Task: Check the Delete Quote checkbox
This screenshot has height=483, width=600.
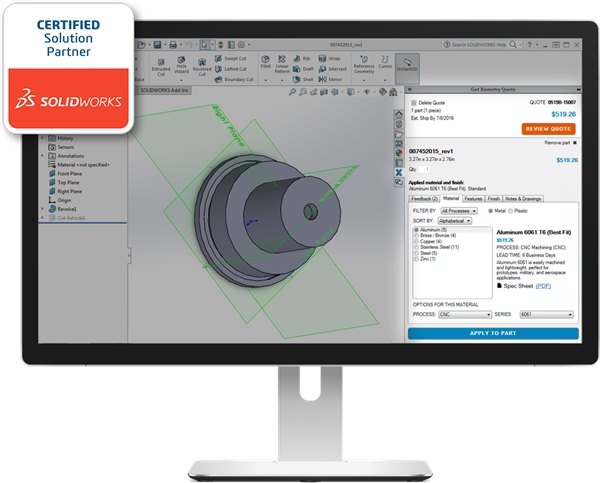Action: pyautogui.click(x=415, y=102)
